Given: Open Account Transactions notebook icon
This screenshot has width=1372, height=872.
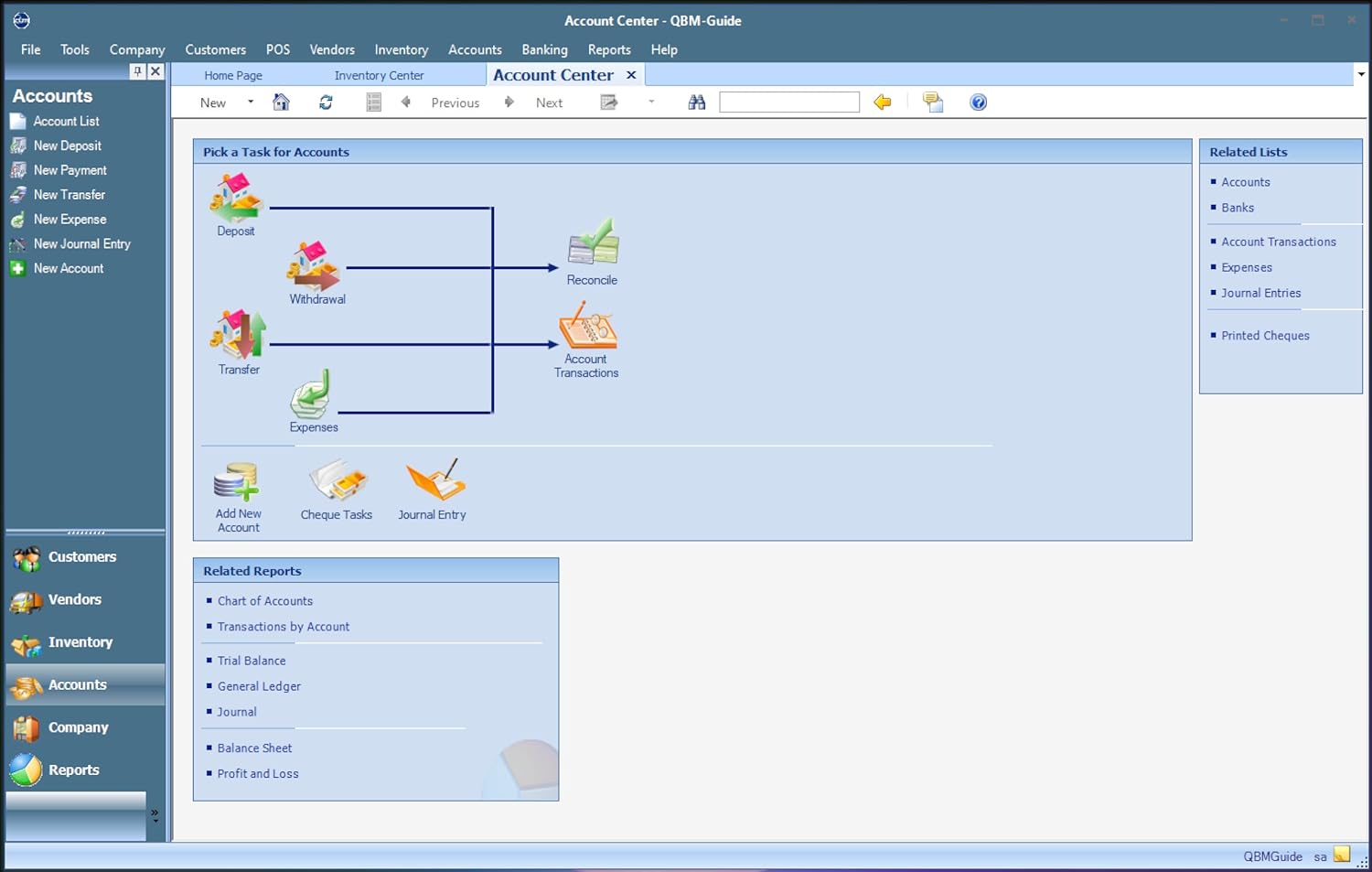Looking at the screenshot, I should click(588, 326).
